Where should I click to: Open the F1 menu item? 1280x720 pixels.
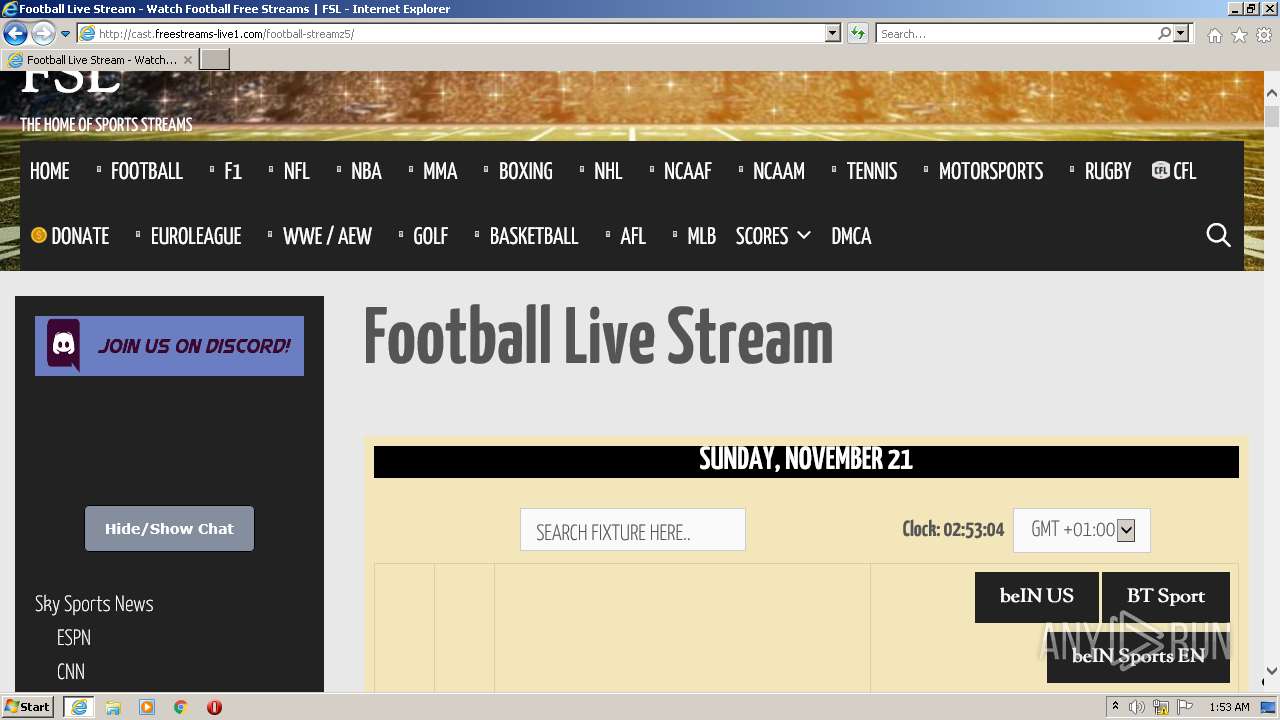pos(233,171)
